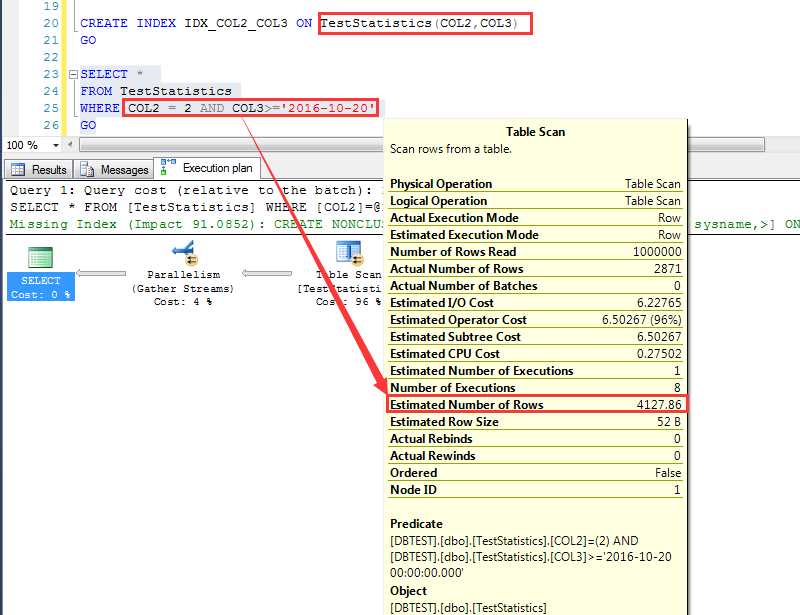Click 'Logical Operation' row in tooltip

click(x=536, y=201)
